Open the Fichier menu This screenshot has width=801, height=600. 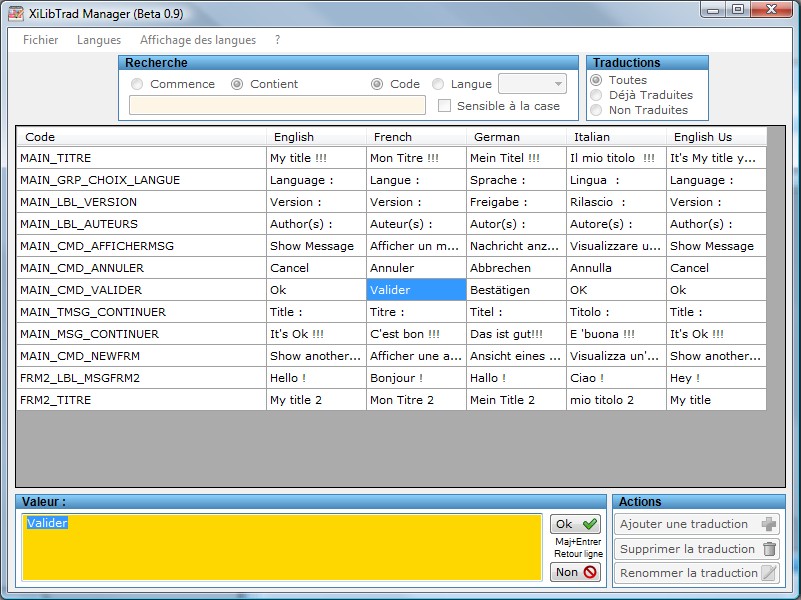pos(40,40)
